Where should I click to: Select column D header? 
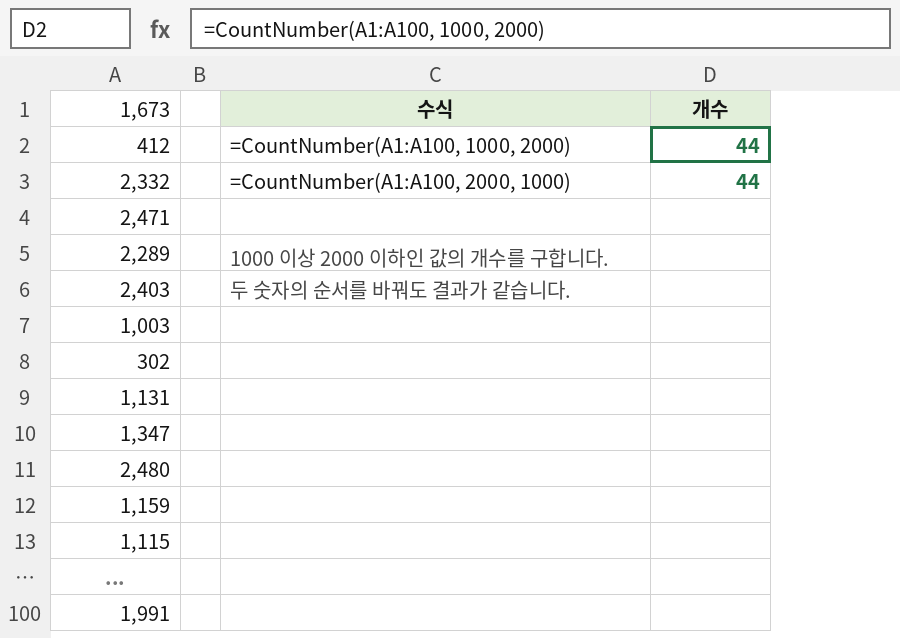[x=710, y=75]
